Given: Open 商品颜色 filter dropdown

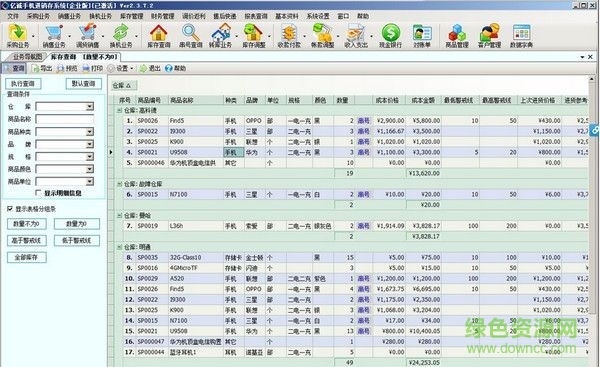Looking at the screenshot, I should click(90, 169).
